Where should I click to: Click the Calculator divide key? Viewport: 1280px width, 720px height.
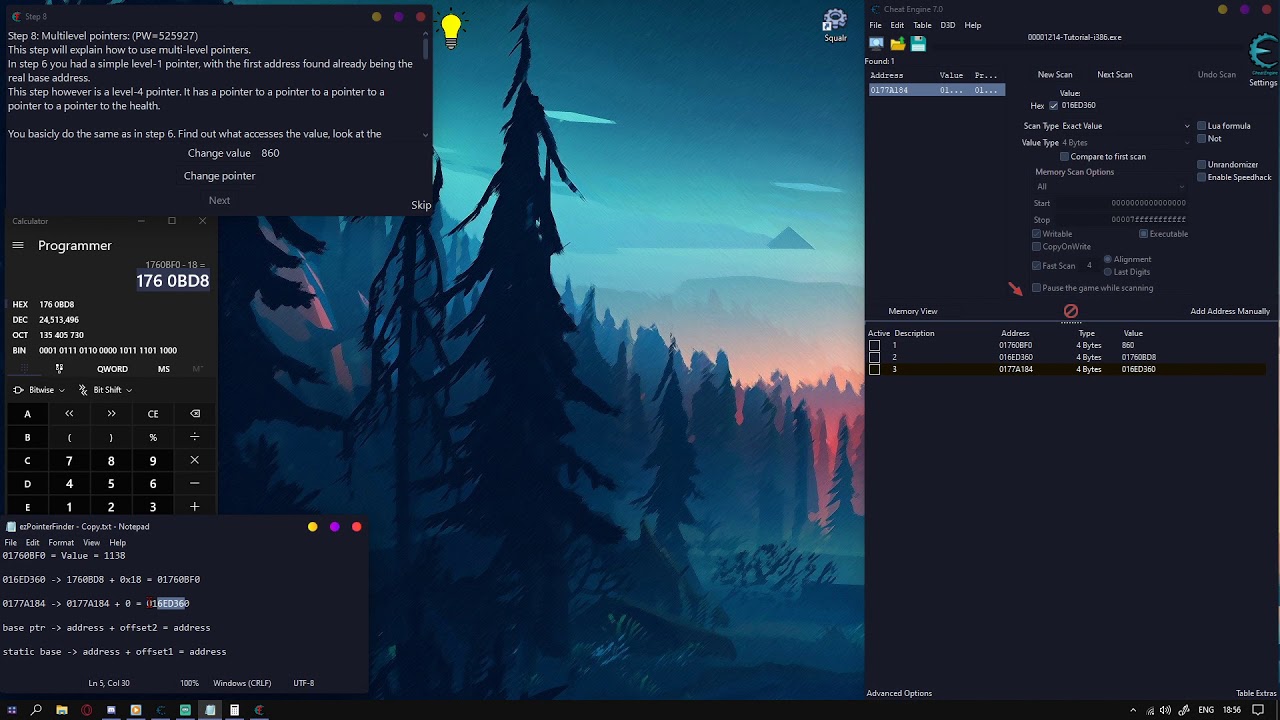pyautogui.click(x=194, y=437)
